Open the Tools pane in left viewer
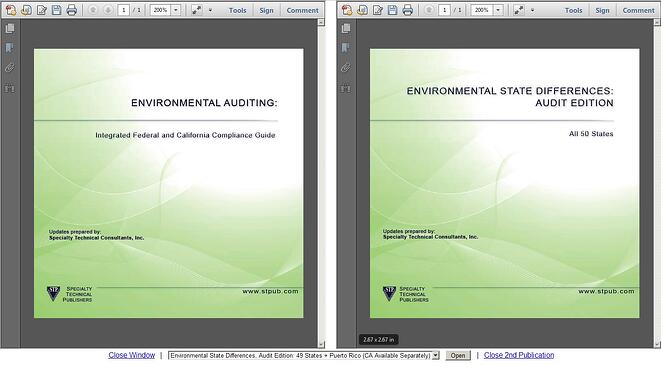Screen dimensions: 661x365 pyautogui.click(x=238, y=10)
